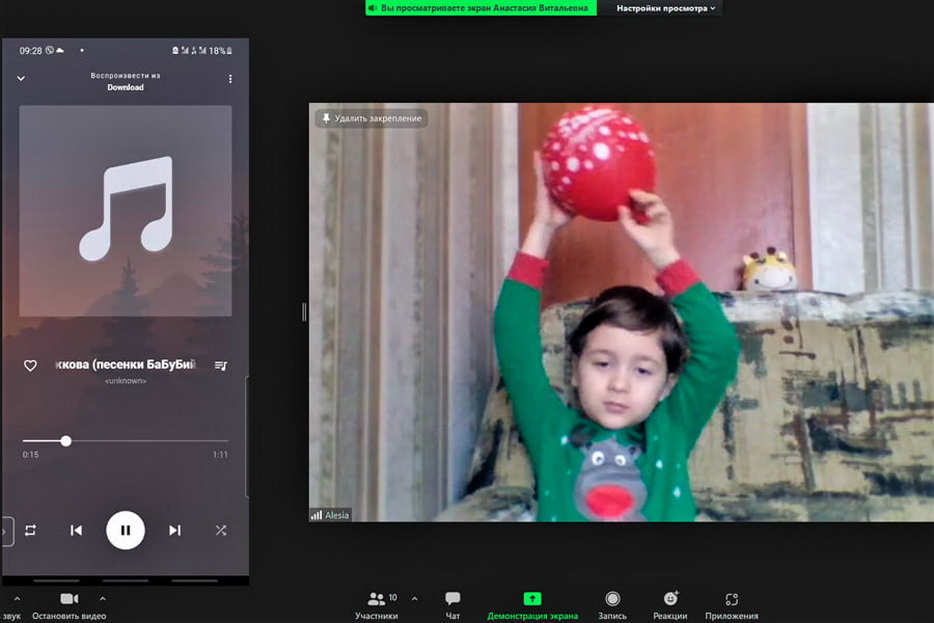Image resolution: width=934 pixels, height=623 pixels.
Task: Open the Чат chat panel
Action: click(452, 604)
